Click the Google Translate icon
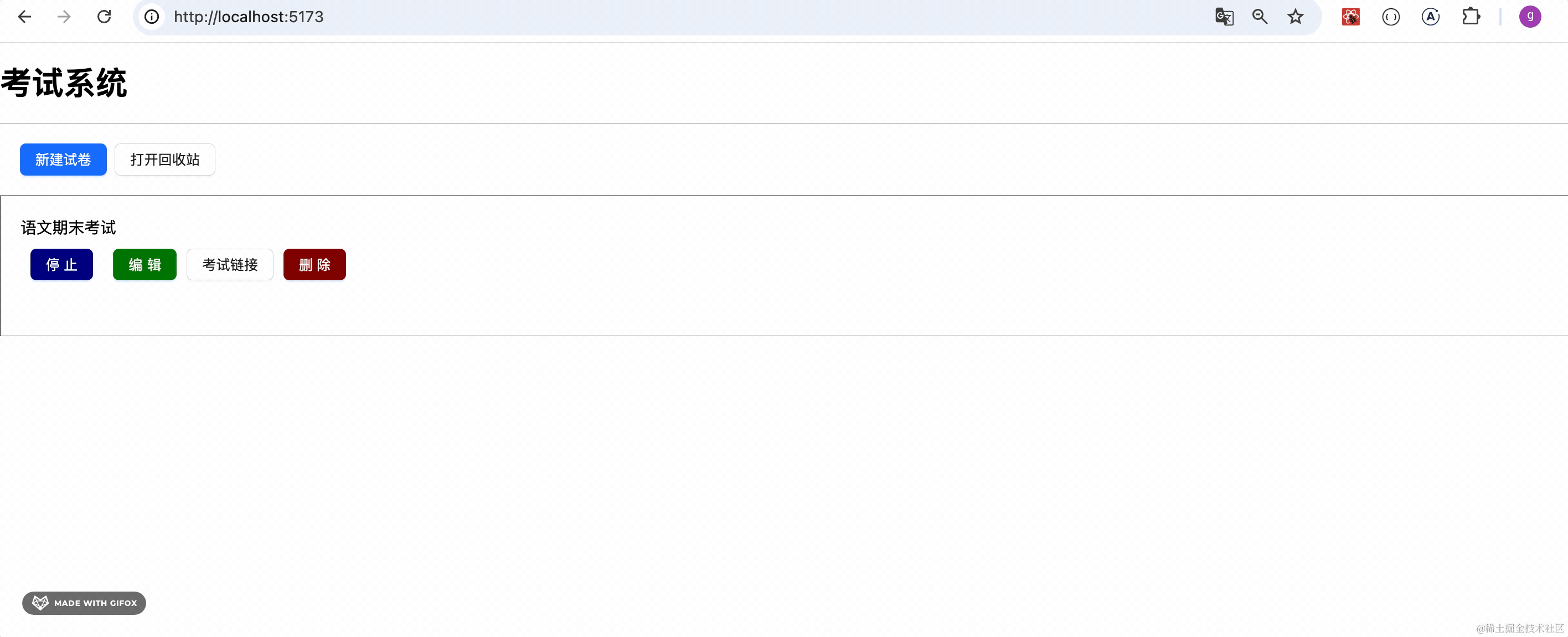Screen dimensions: 1568x637 pyautogui.click(x=1224, y=17)
